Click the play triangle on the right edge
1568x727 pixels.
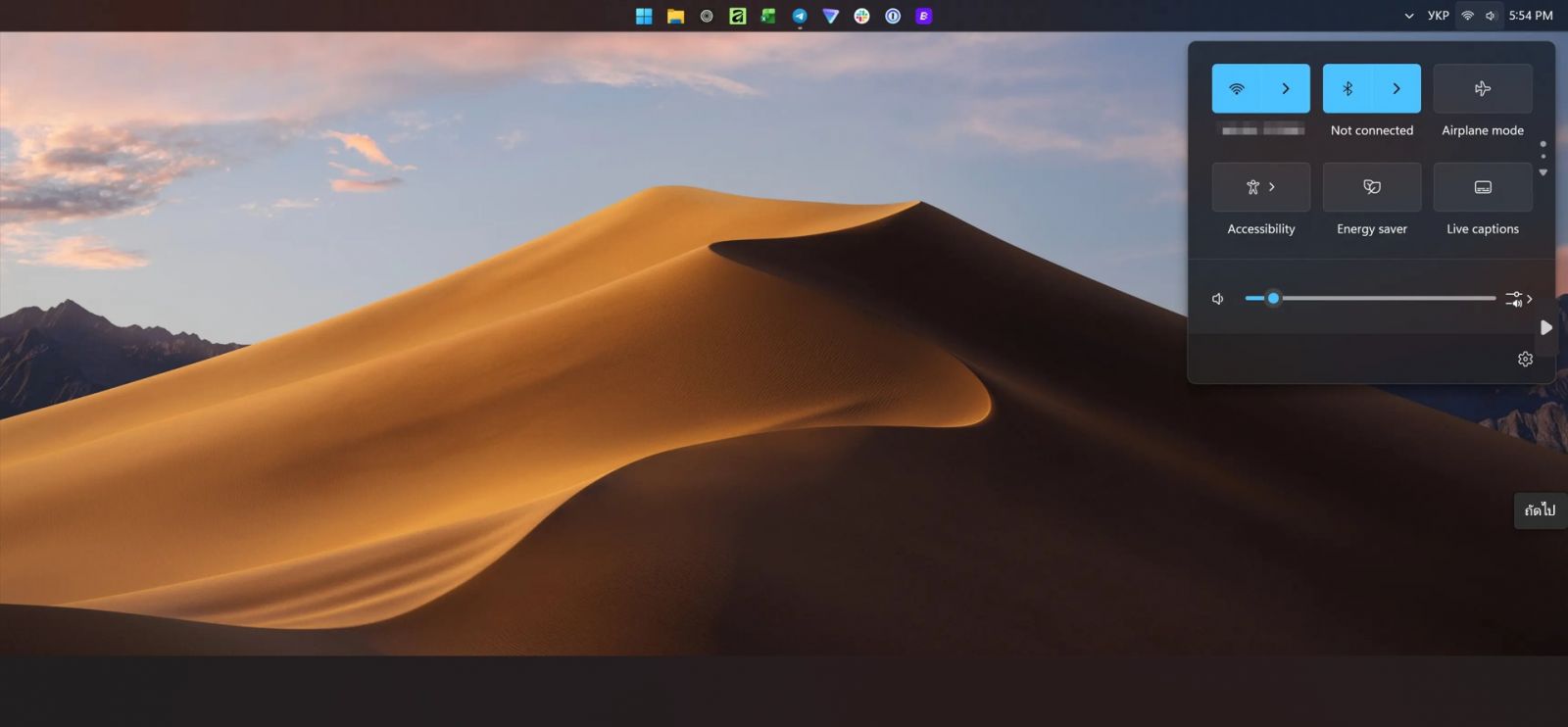pos(1545,327)
